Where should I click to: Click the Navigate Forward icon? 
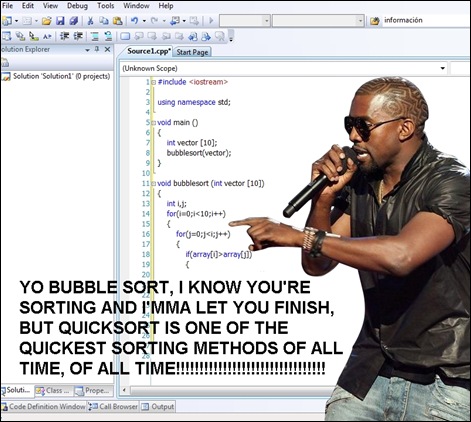coord(194,21)
